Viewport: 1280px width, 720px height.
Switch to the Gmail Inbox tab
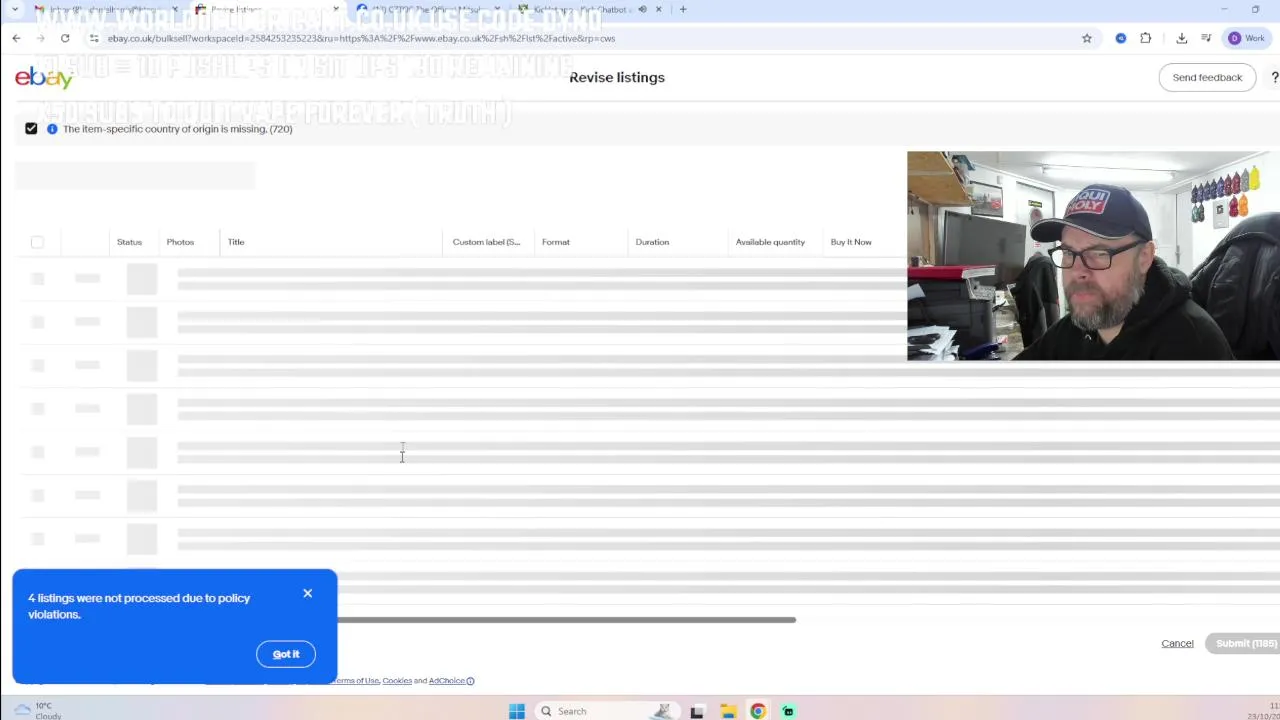[103, 9]
